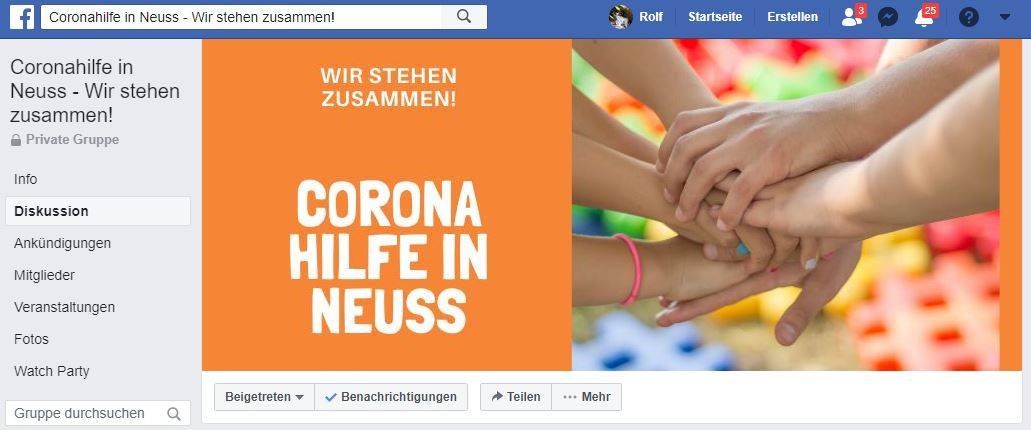Image resolution: width=1031 pixels, height=430 pixels.
Task: Toggle the Benachrichtigungen checkmark button
Action: click(x=391, y=397)
